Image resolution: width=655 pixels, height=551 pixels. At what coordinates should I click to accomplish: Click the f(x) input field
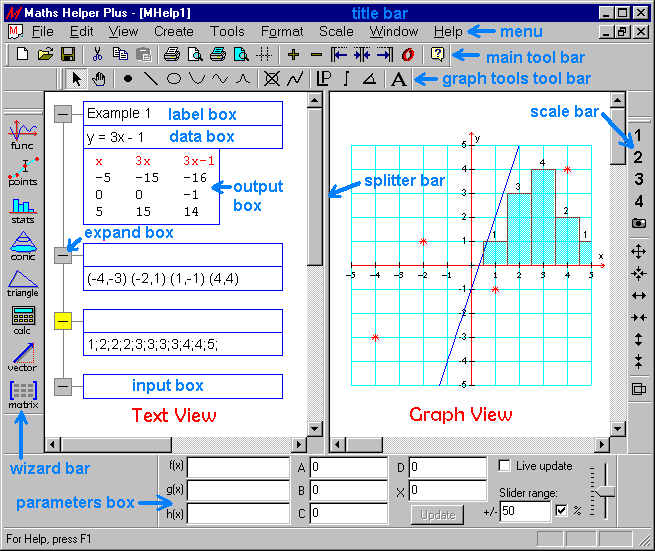tap(239, 467)
